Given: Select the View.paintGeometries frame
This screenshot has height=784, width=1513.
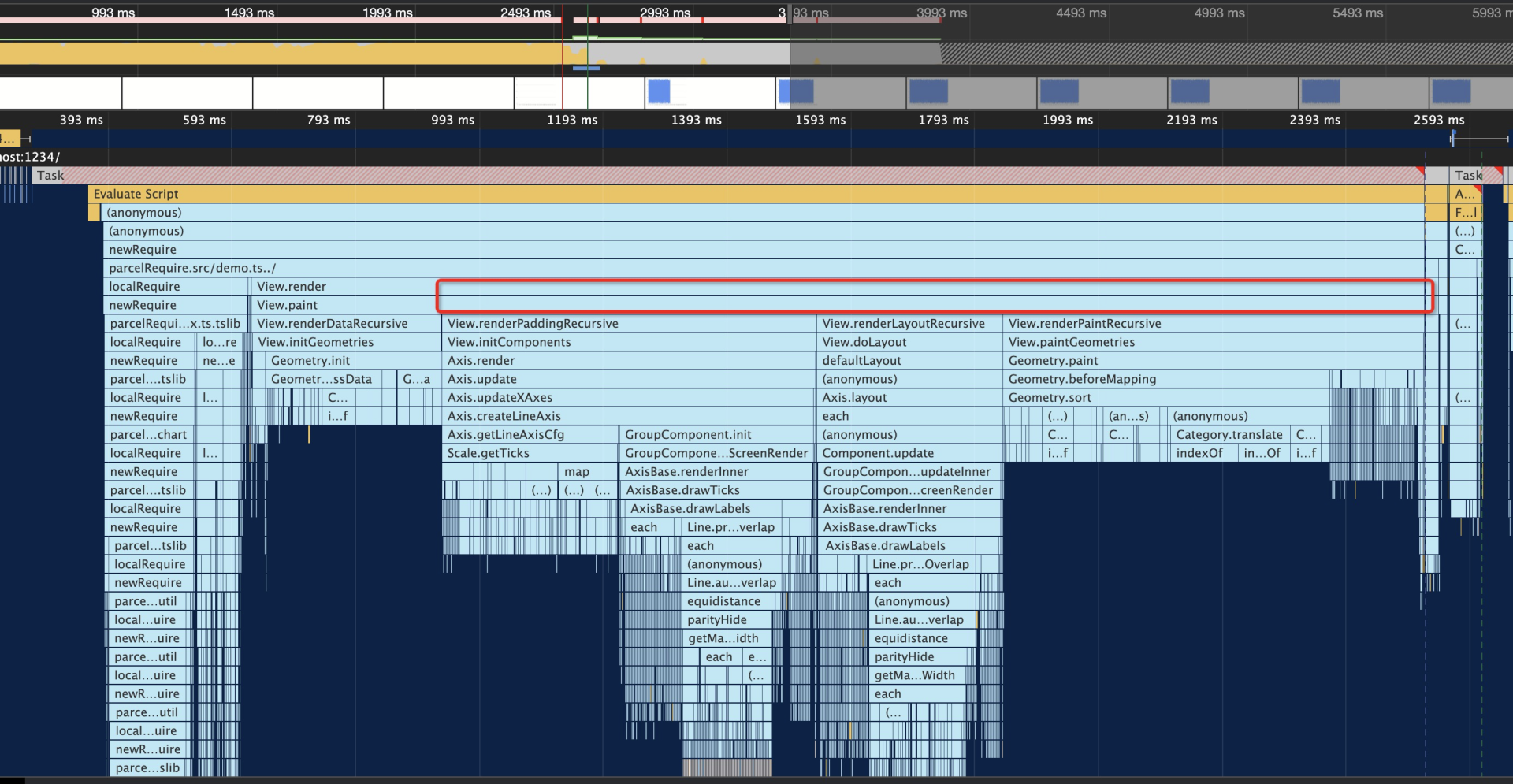Looking at the screenshot, I should point(1214,342).
